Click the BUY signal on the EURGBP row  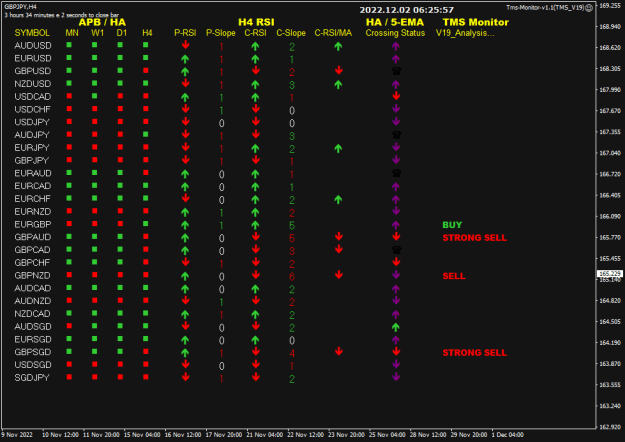click(452, 225)
